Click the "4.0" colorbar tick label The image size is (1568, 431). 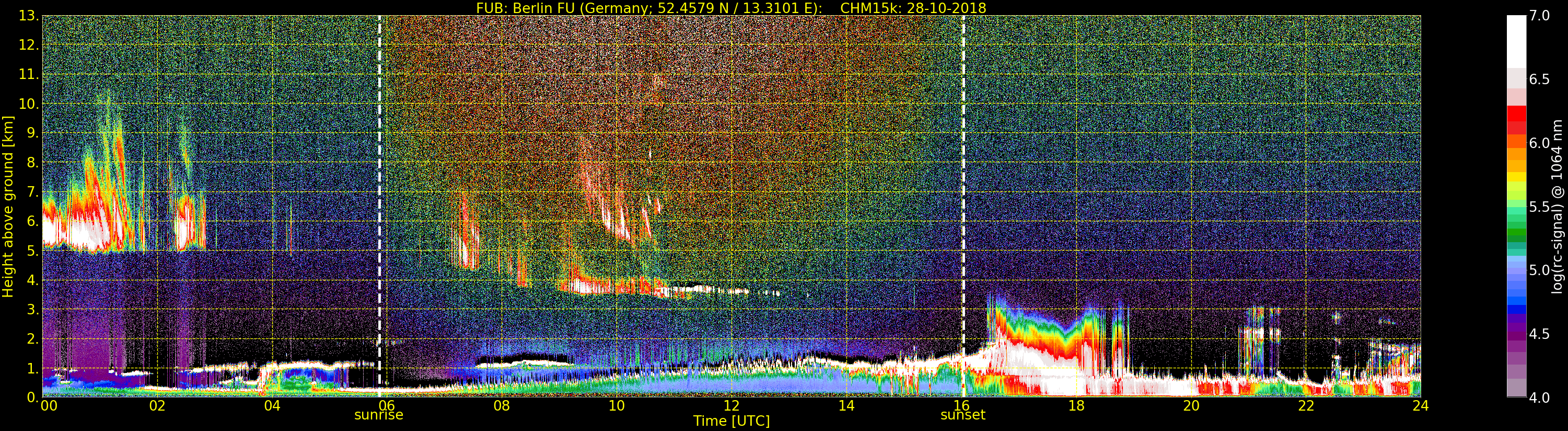[x=1539, y=398]
